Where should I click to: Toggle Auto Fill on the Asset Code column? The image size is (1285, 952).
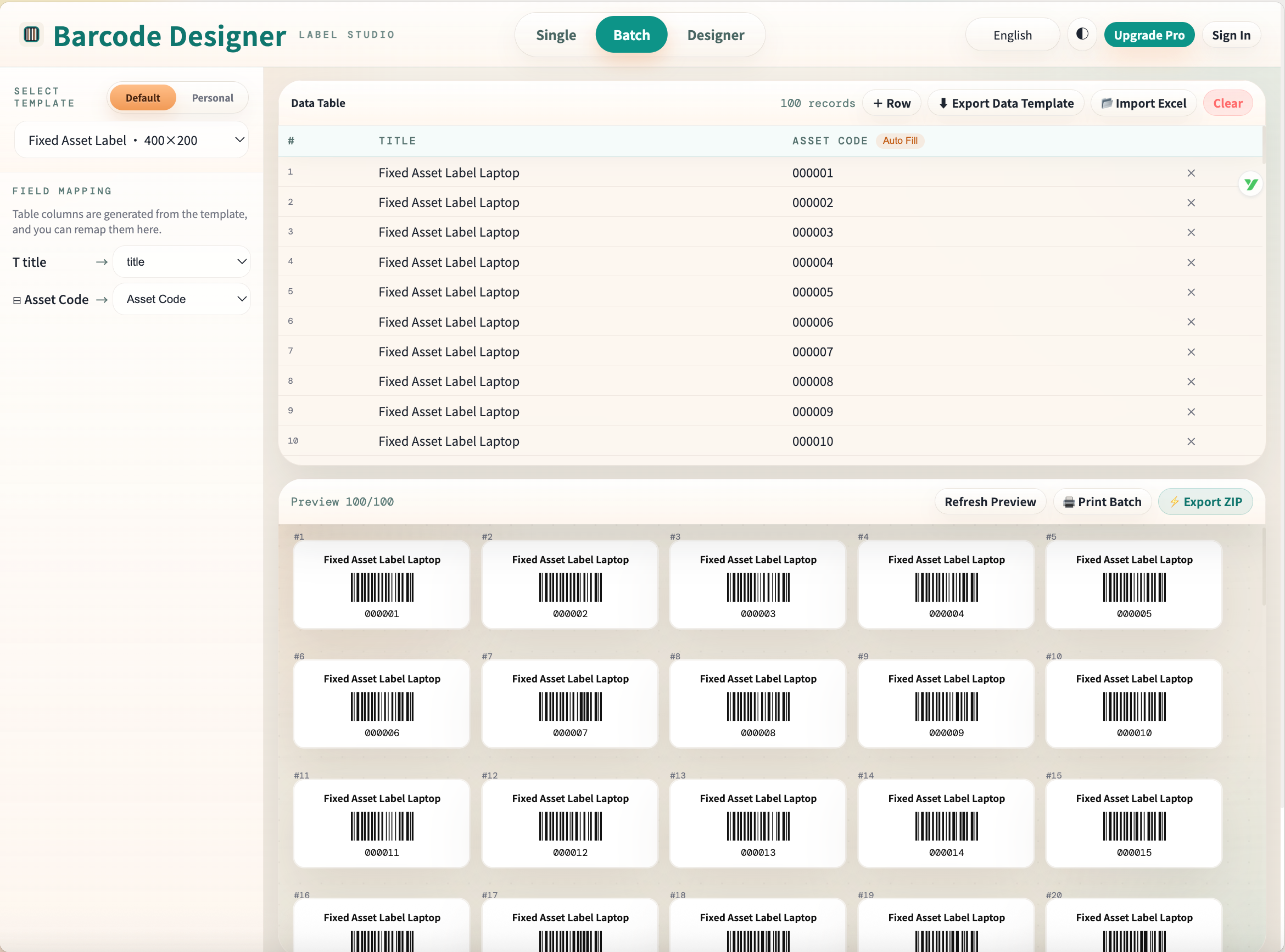coord(900,140)
